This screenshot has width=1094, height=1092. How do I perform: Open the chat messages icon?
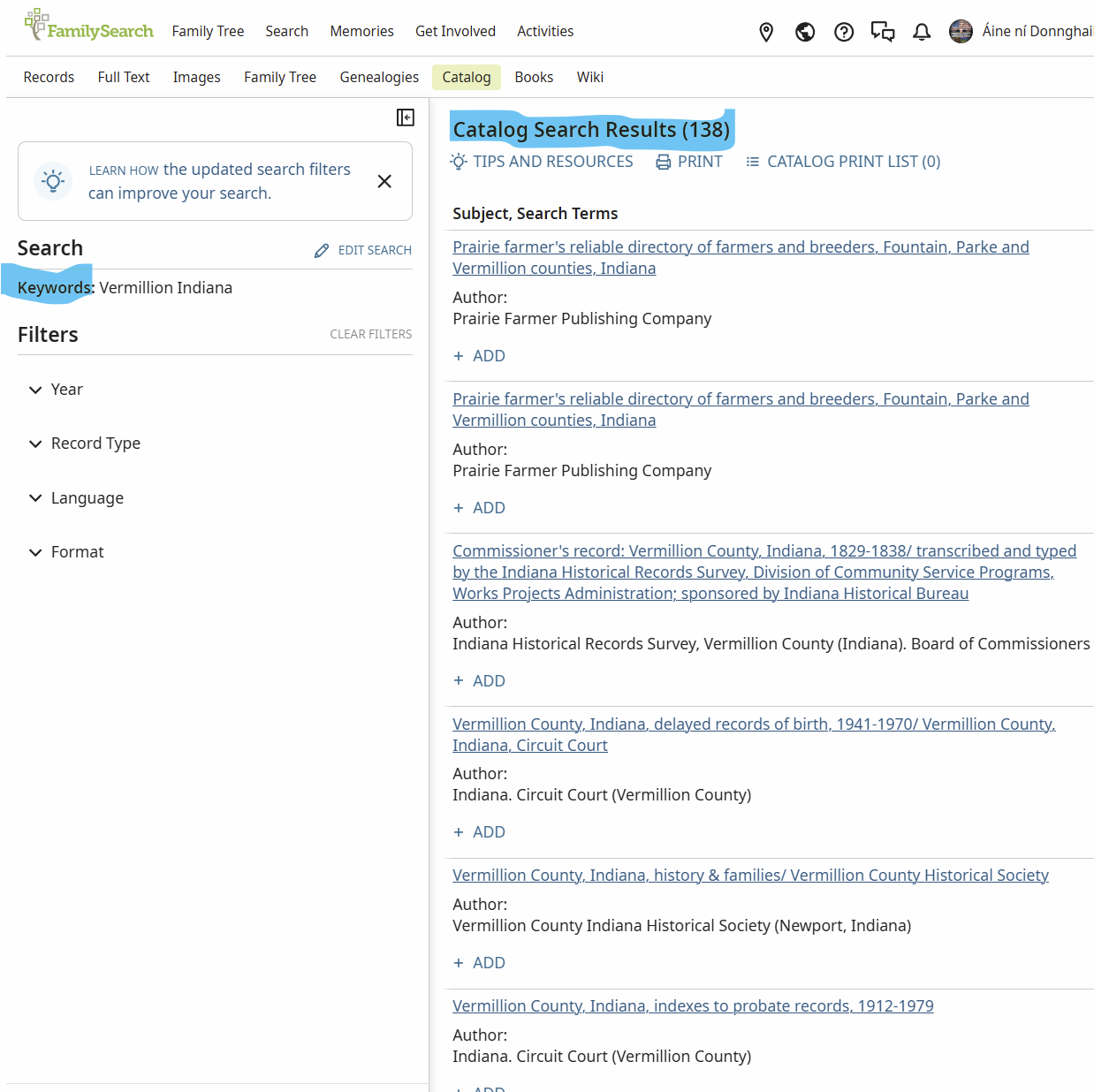coord(883,32)
